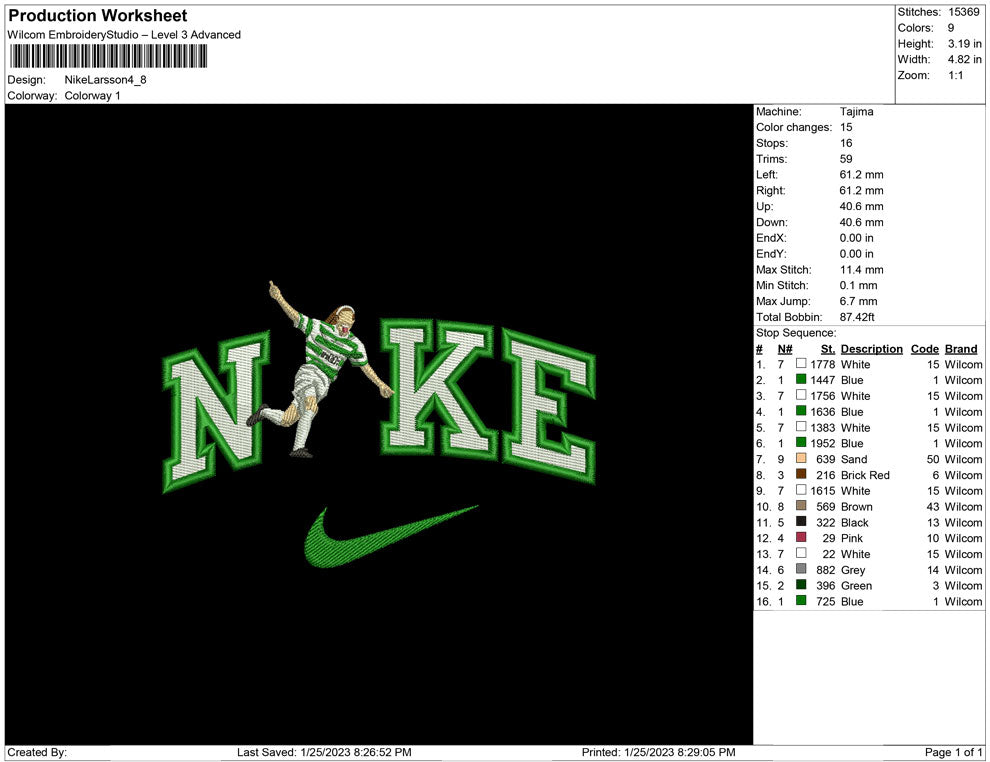This screenshot has height=762, width=990.
Task: Click the Sand description in row 7
Action: click(x=854, y=459)
